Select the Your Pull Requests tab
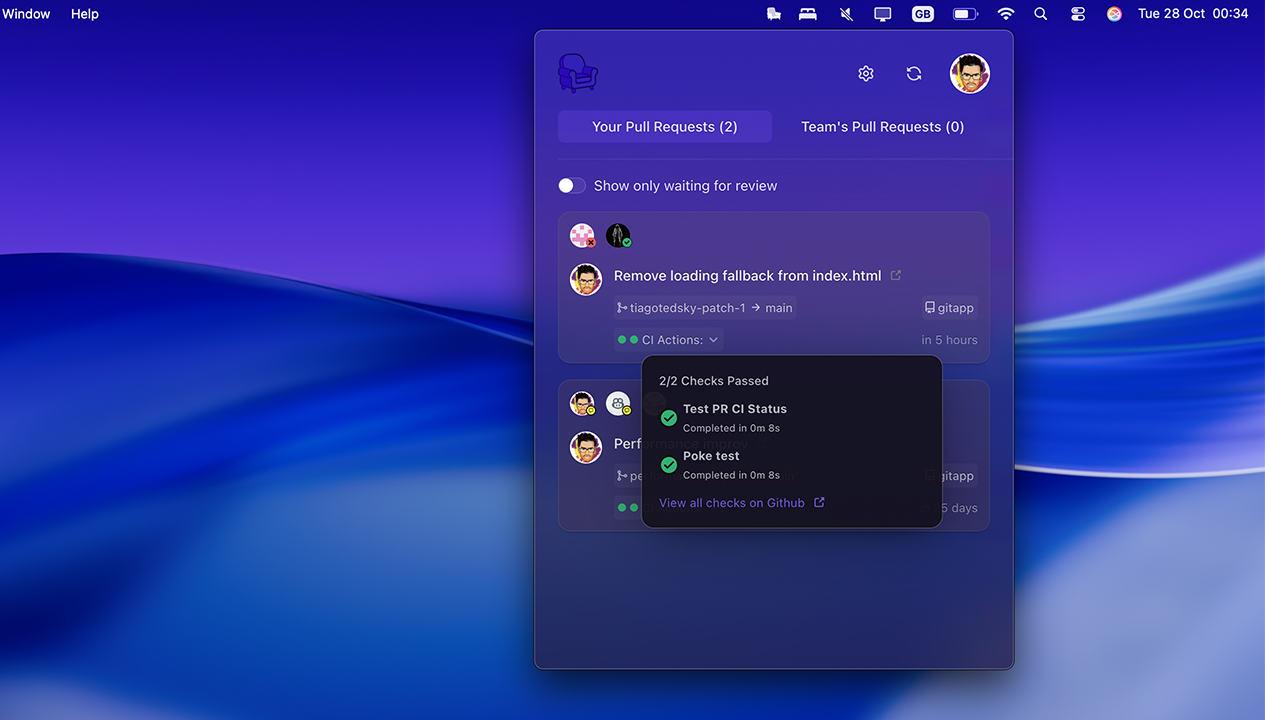Image resolution: width=1265 pixels, height=720 pixels. tap(664, 126)
